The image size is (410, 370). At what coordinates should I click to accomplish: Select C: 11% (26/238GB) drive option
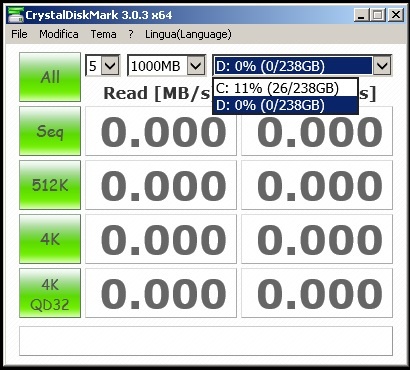(x=285, y=88)
